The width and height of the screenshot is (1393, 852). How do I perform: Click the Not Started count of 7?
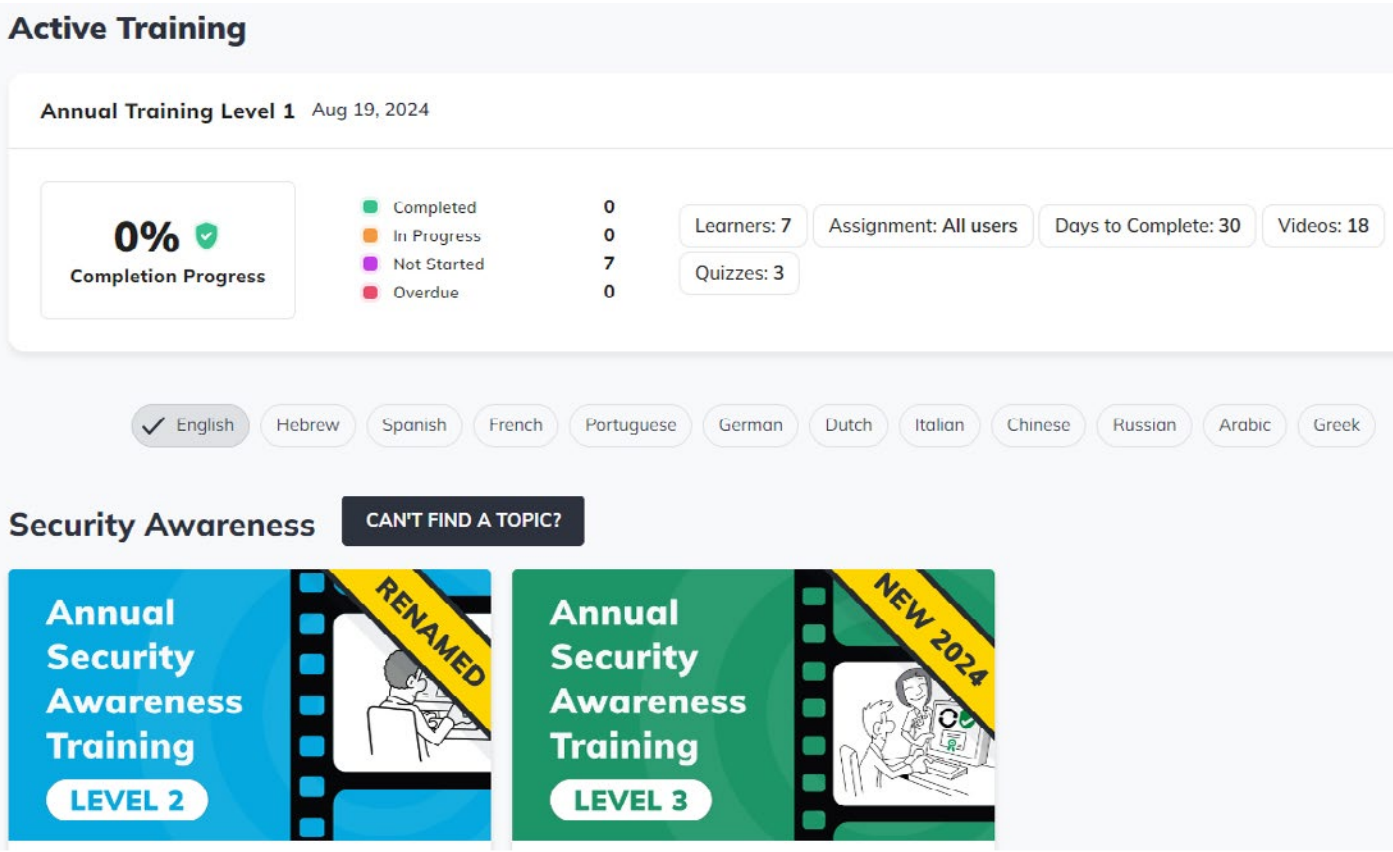pyautogui.click(x=609, y=264)
